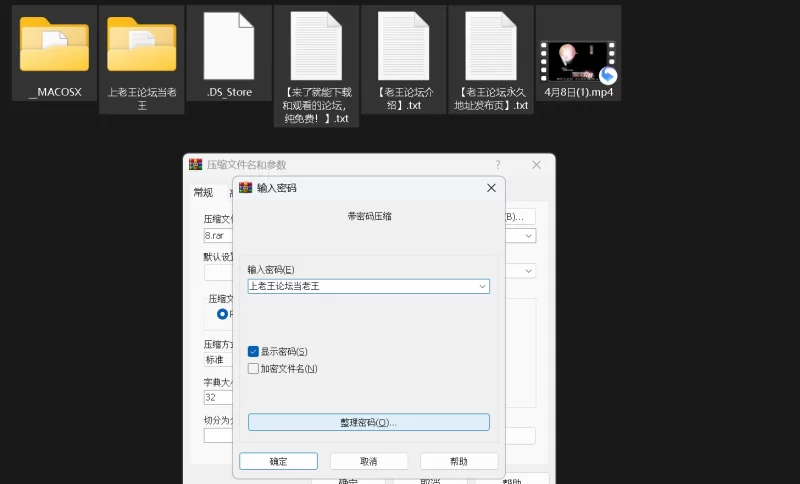Image resolution: width=800 pixels, height=484 pixels.
Task: Click the WinRAR icon in 输入密码 title bar
Action: pos(246,187)
